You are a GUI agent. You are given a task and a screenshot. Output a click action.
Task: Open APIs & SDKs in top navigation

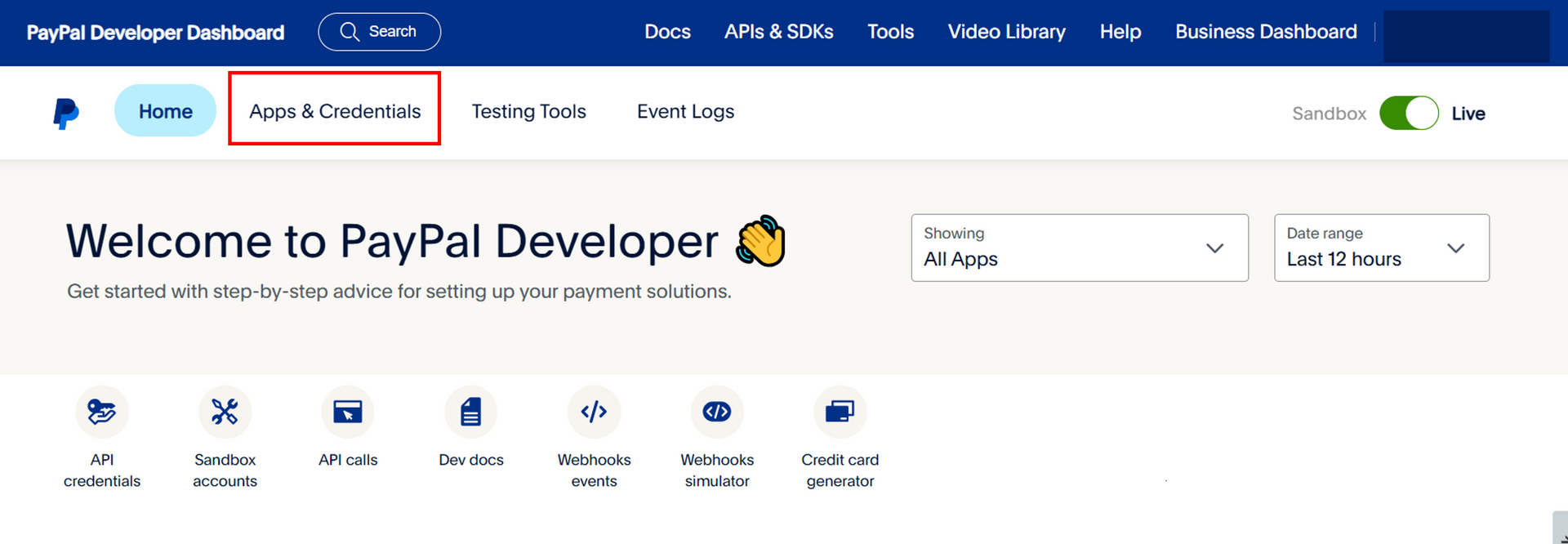778,32
